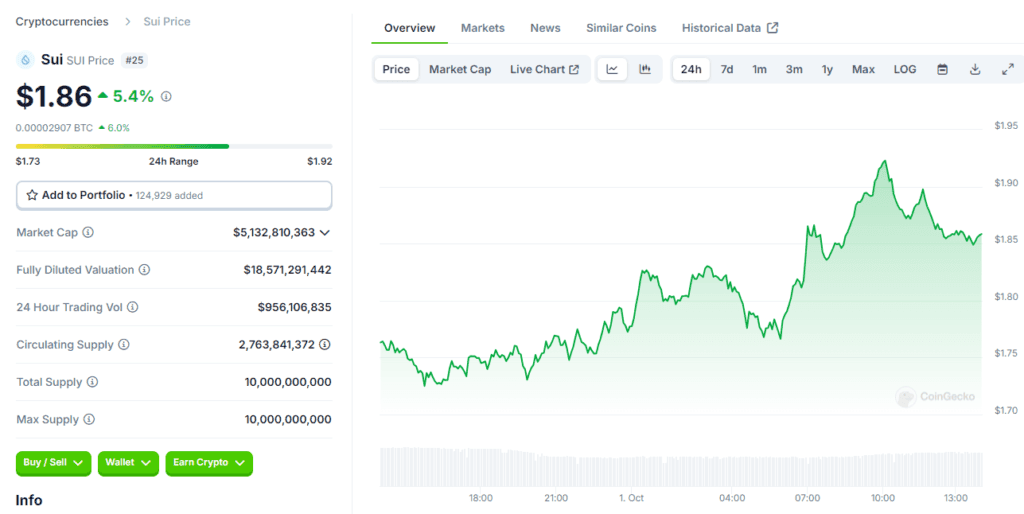The width and height of the screenshot is (1024, 514).
Task: Click the Max Supply info icon
Action: tap(89, 419)
